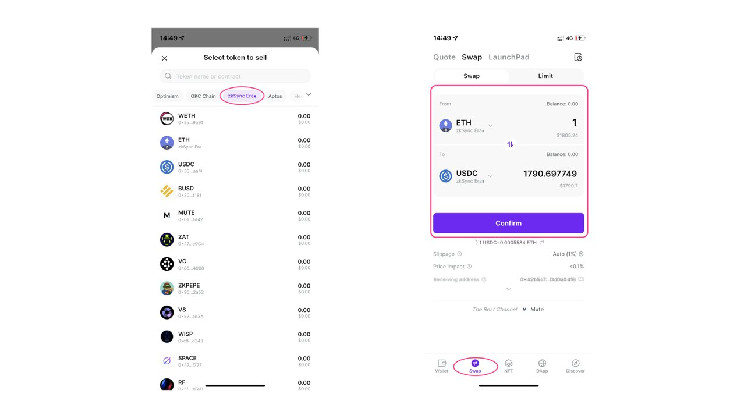The image size is (745, 419).
Task: Expand the chain filter list chevron
Action: coord(308,95)
